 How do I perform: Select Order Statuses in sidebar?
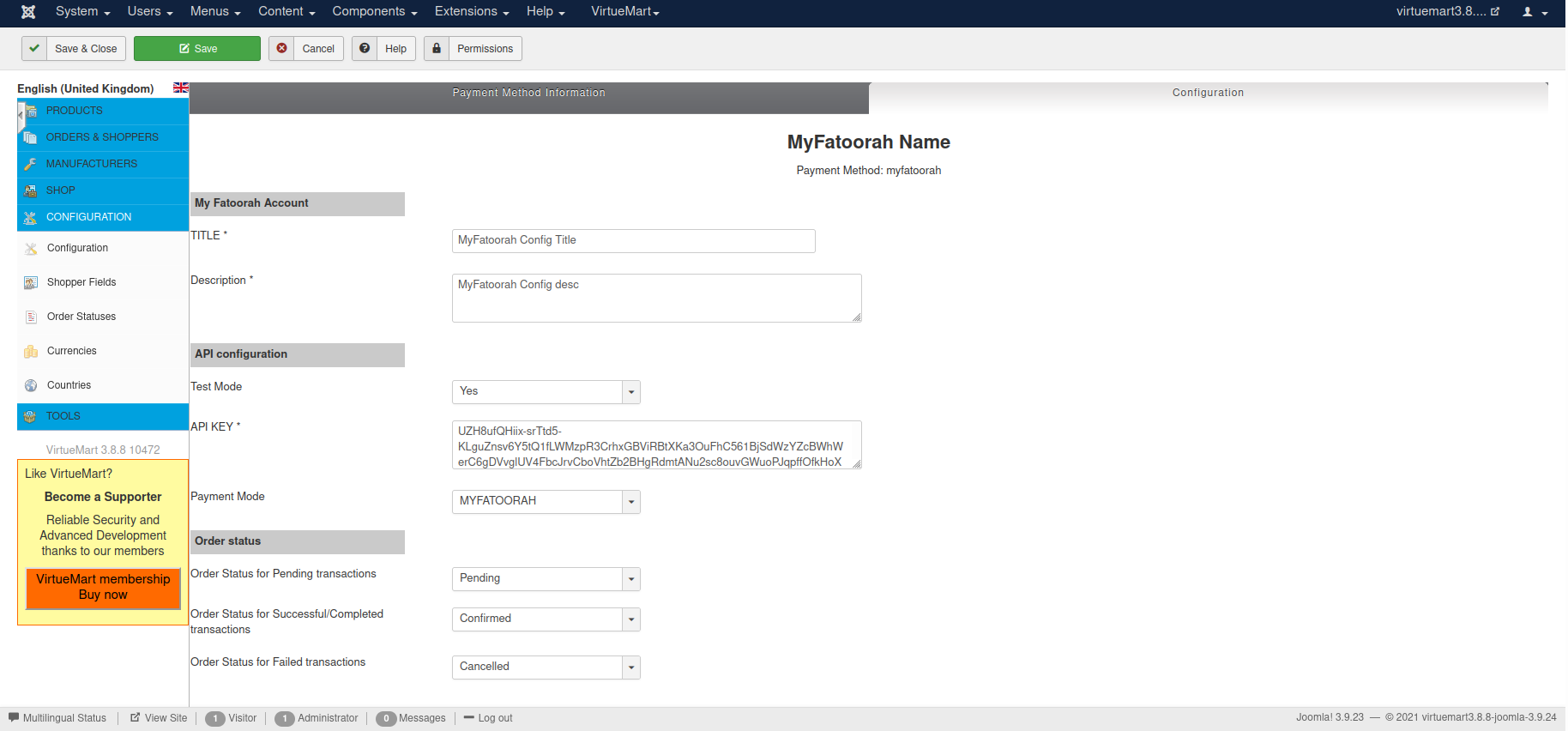pos(81,317)
